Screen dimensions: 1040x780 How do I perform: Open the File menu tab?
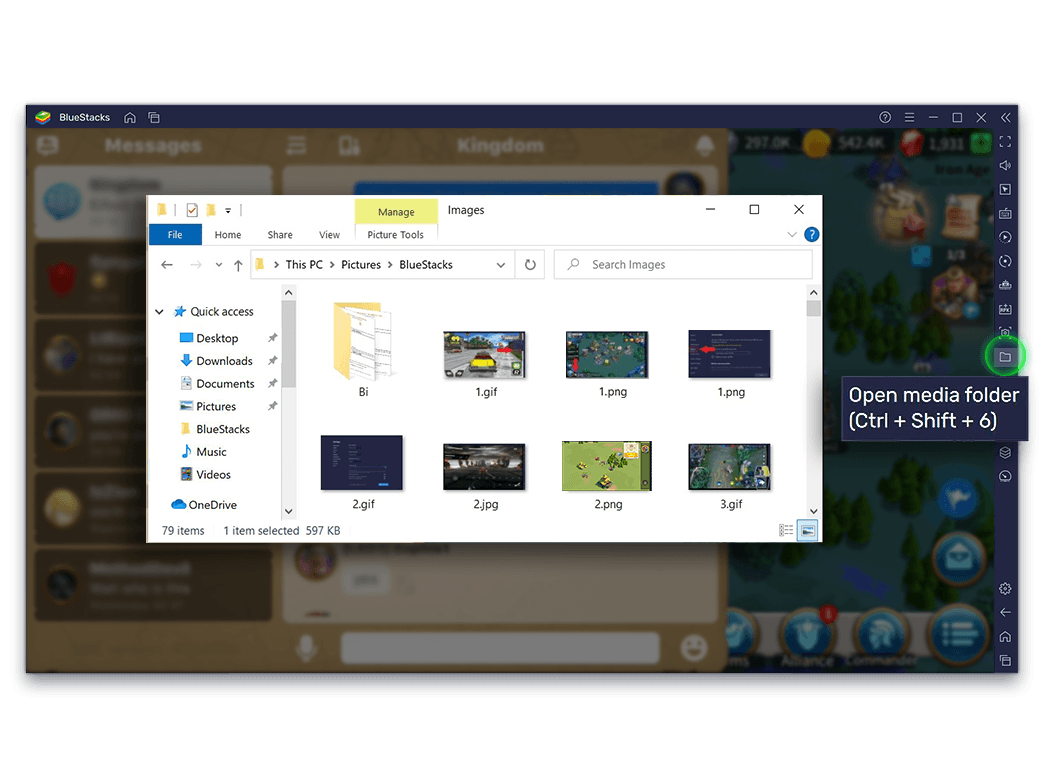point(175,235)
